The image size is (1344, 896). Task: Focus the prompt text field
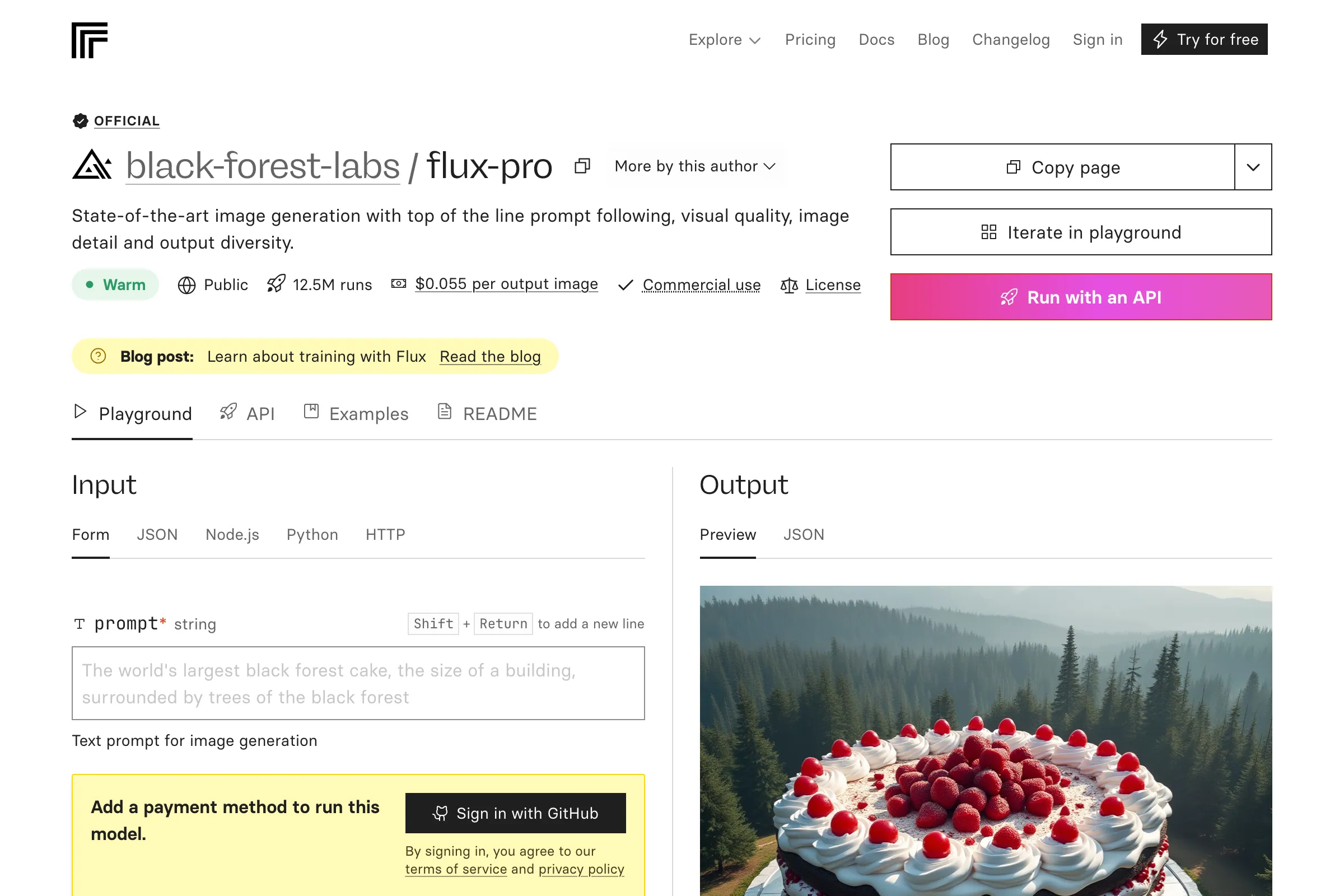point(358,683)
